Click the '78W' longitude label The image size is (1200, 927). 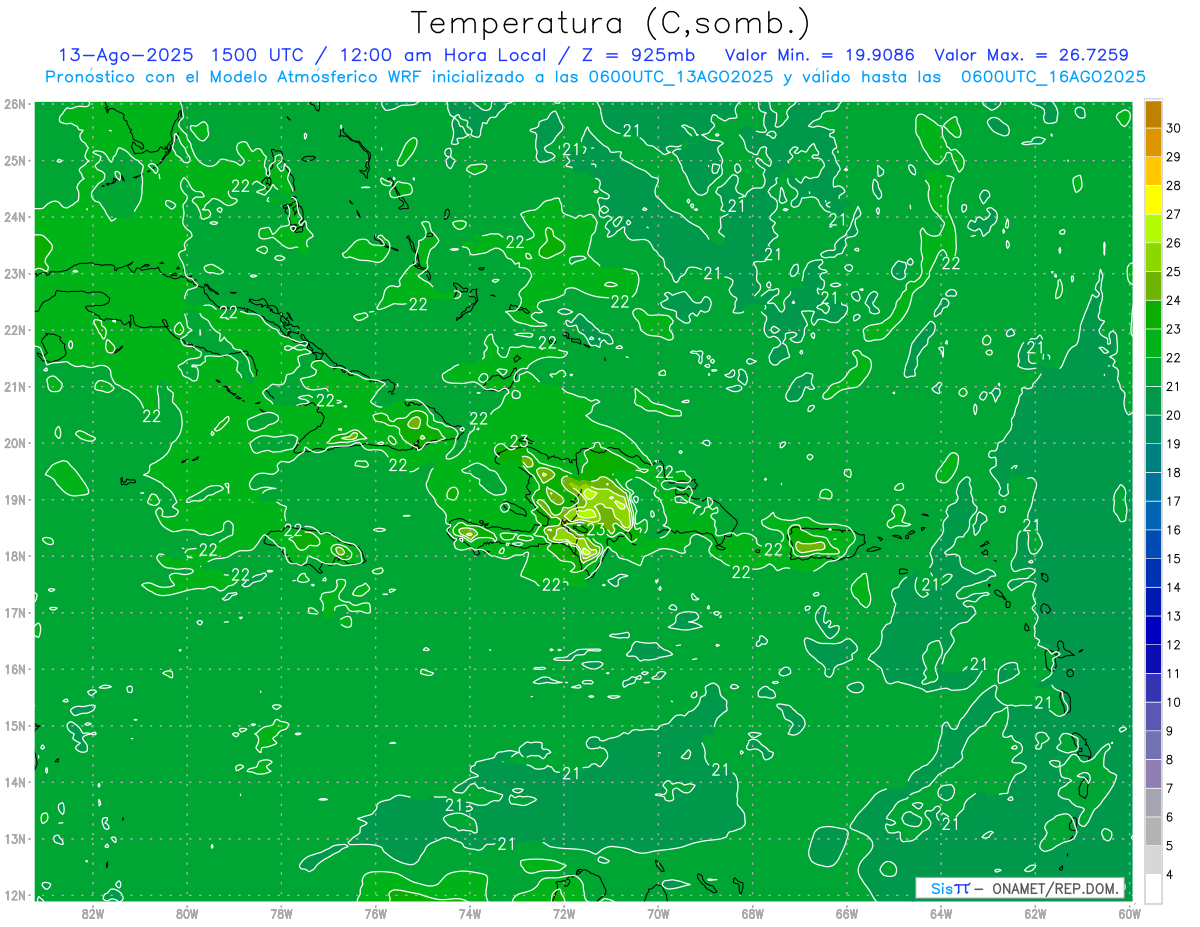[281, 913]
